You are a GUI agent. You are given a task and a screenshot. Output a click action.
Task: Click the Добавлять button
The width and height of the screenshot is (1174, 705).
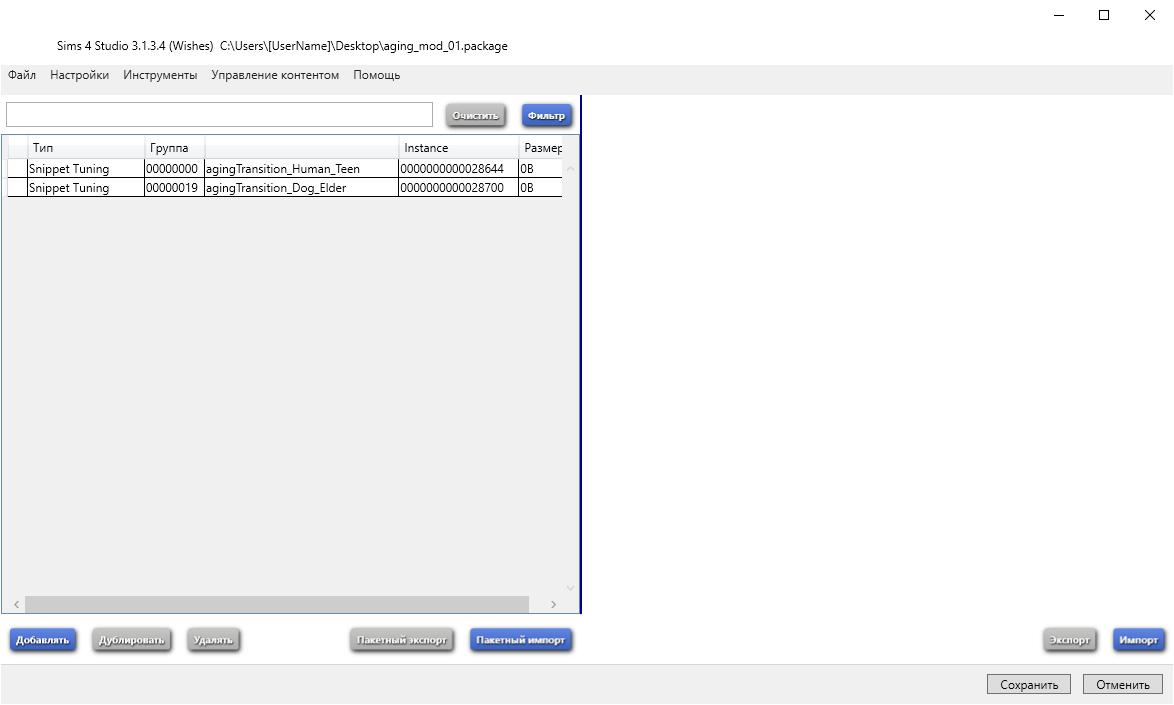tap(43, 640)
